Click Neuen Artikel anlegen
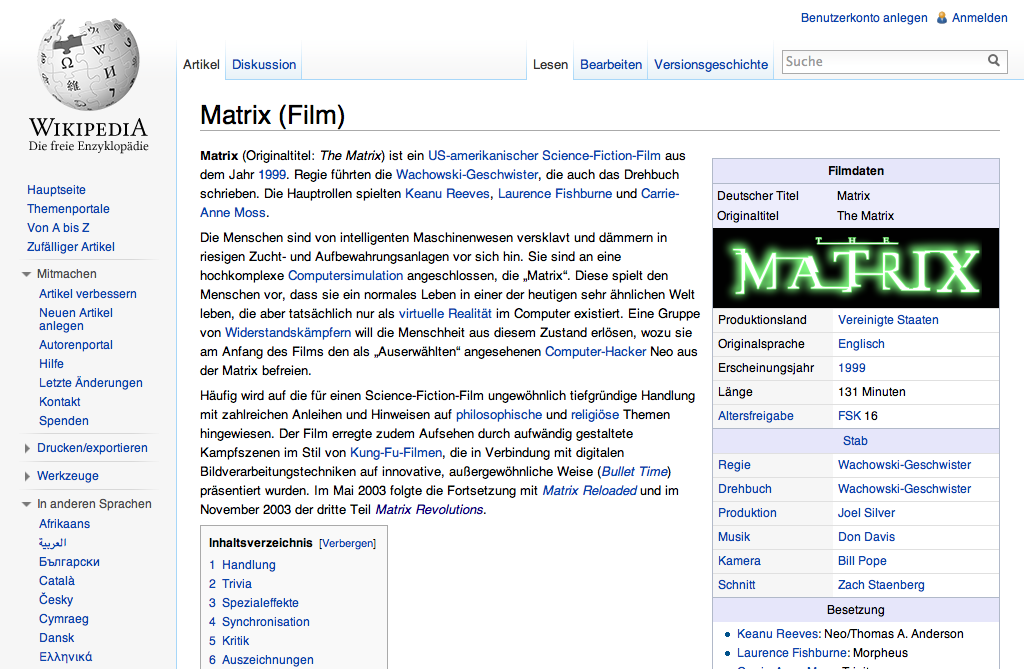Screen dimensions: 1024x669 coord(76,319)
